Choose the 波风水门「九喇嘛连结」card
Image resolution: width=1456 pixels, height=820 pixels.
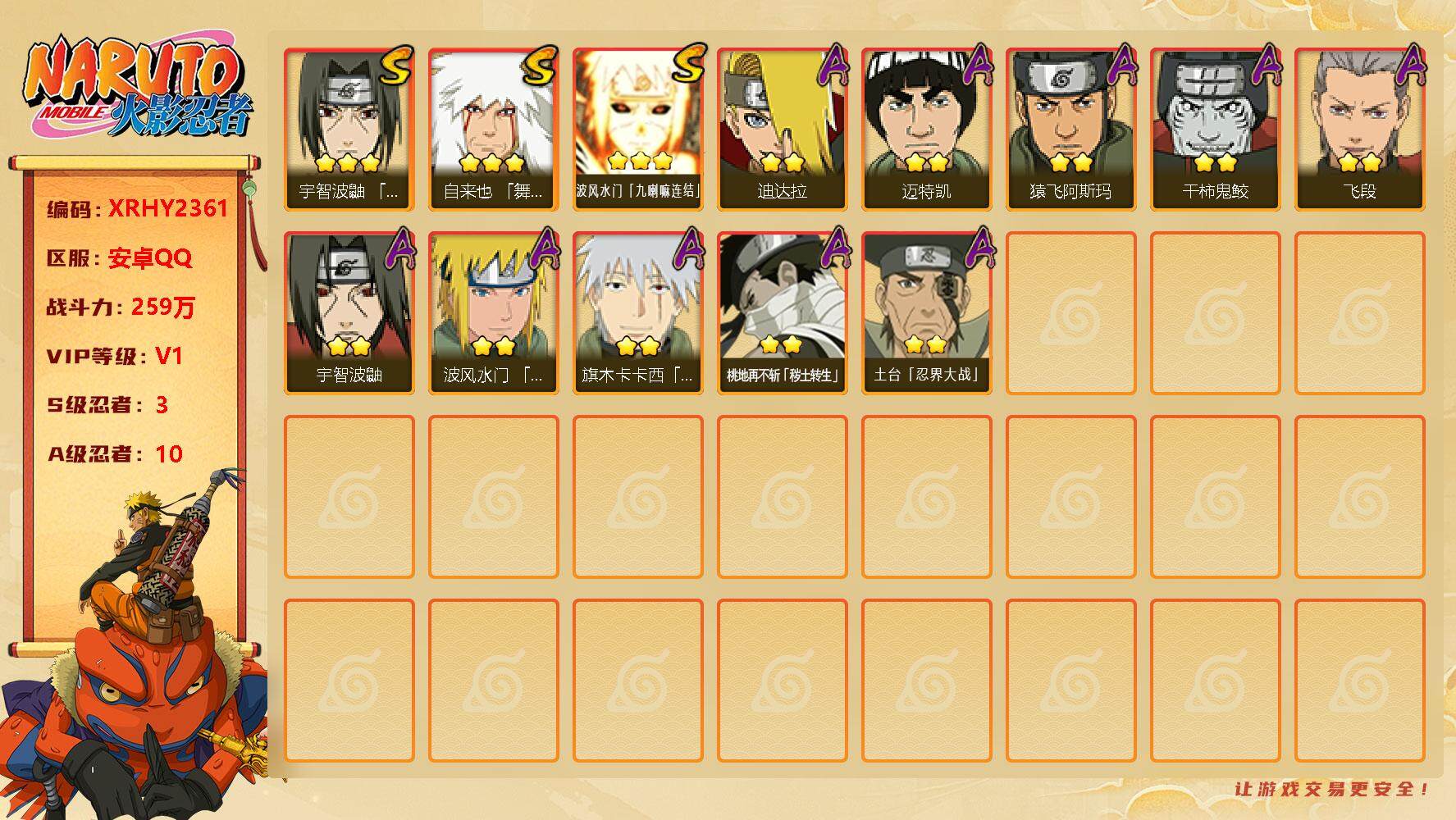638,130
